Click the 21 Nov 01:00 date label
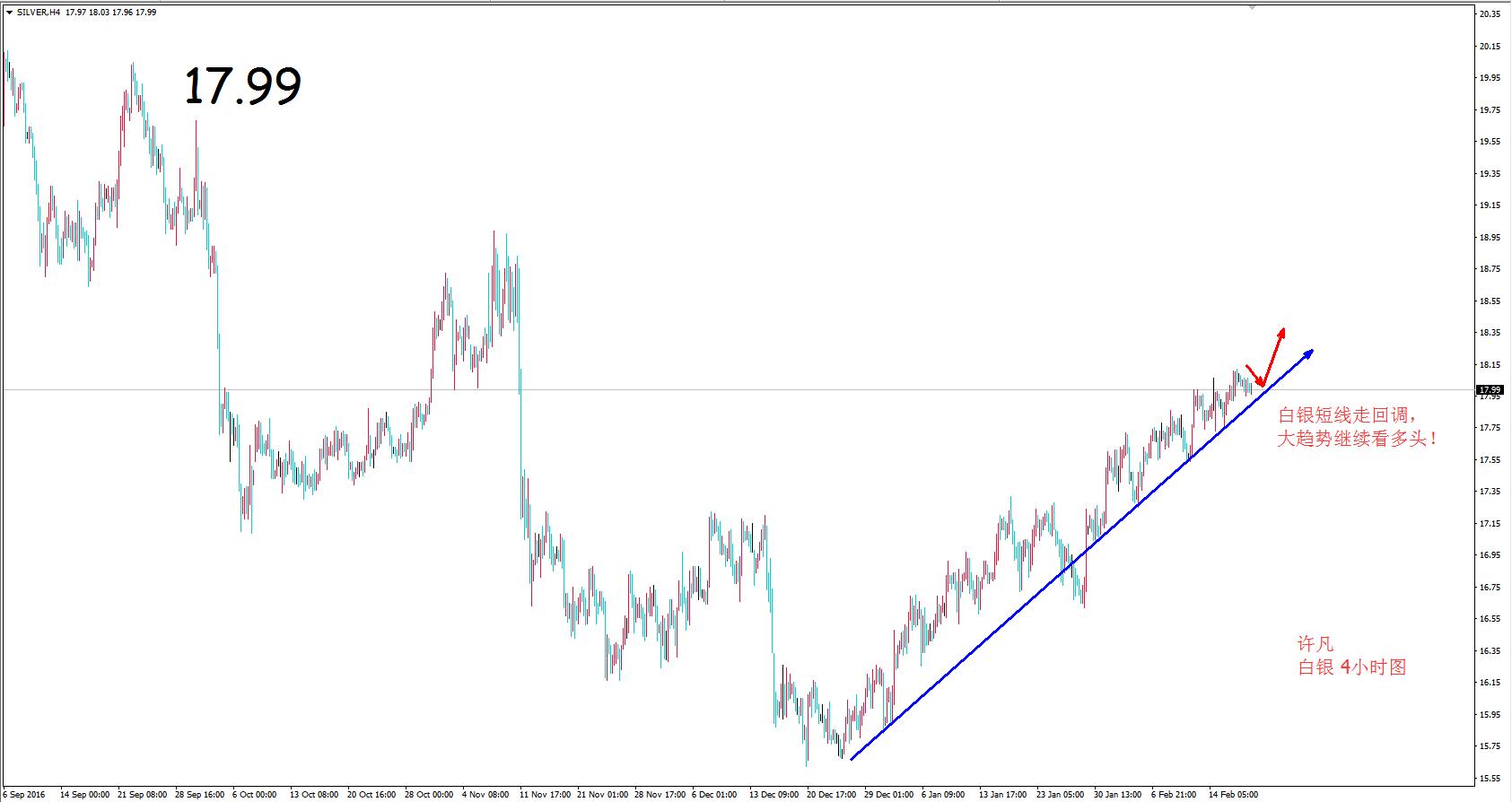 602,795
